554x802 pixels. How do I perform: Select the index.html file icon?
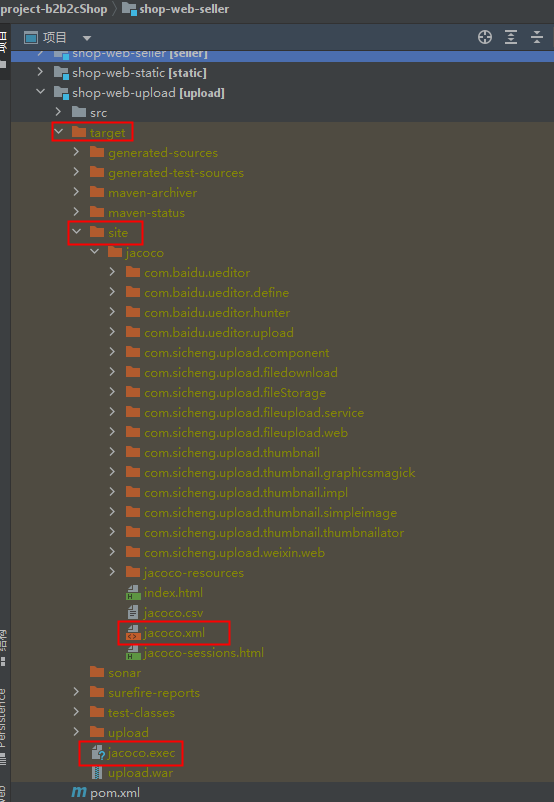point(133,593)
